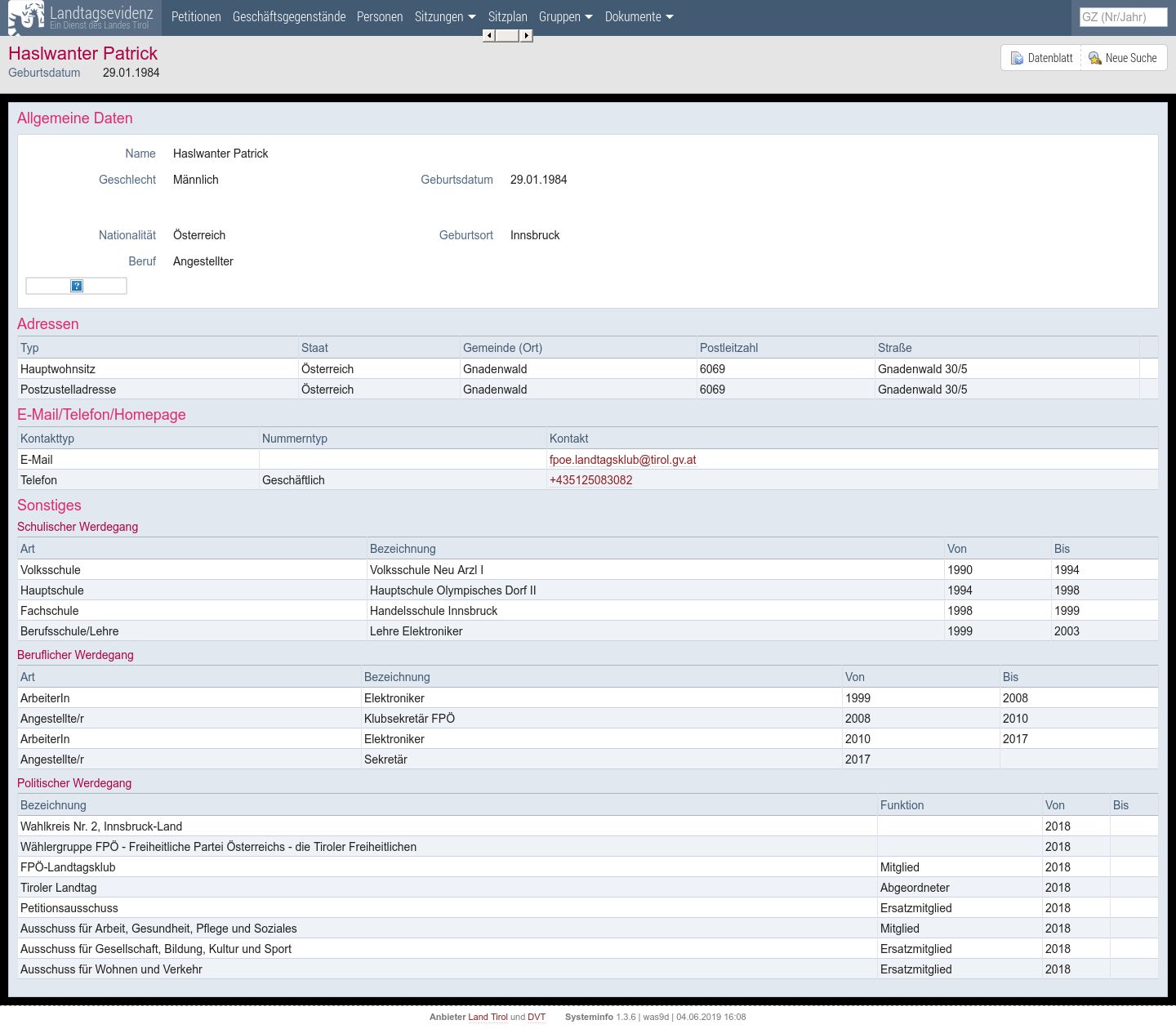
Task: Click the Beruflicher Werdegang heading
Action: pos(75,655)
